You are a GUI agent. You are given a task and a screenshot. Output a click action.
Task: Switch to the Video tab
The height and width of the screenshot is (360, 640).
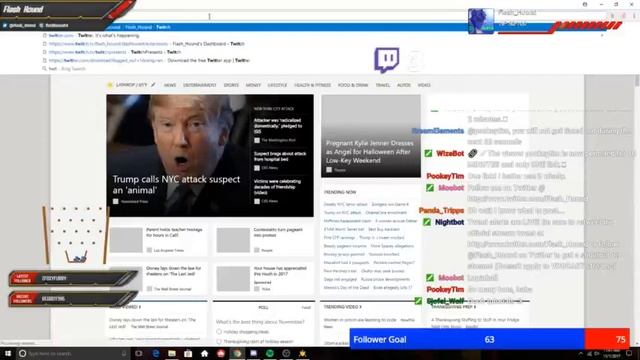(424, 85)
